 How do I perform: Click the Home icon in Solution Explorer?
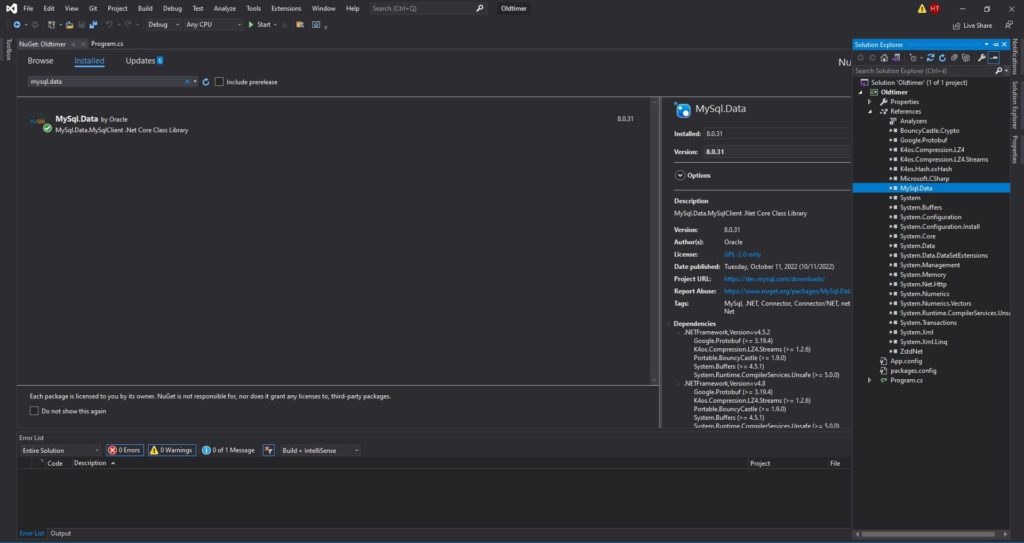coord(884,58)
